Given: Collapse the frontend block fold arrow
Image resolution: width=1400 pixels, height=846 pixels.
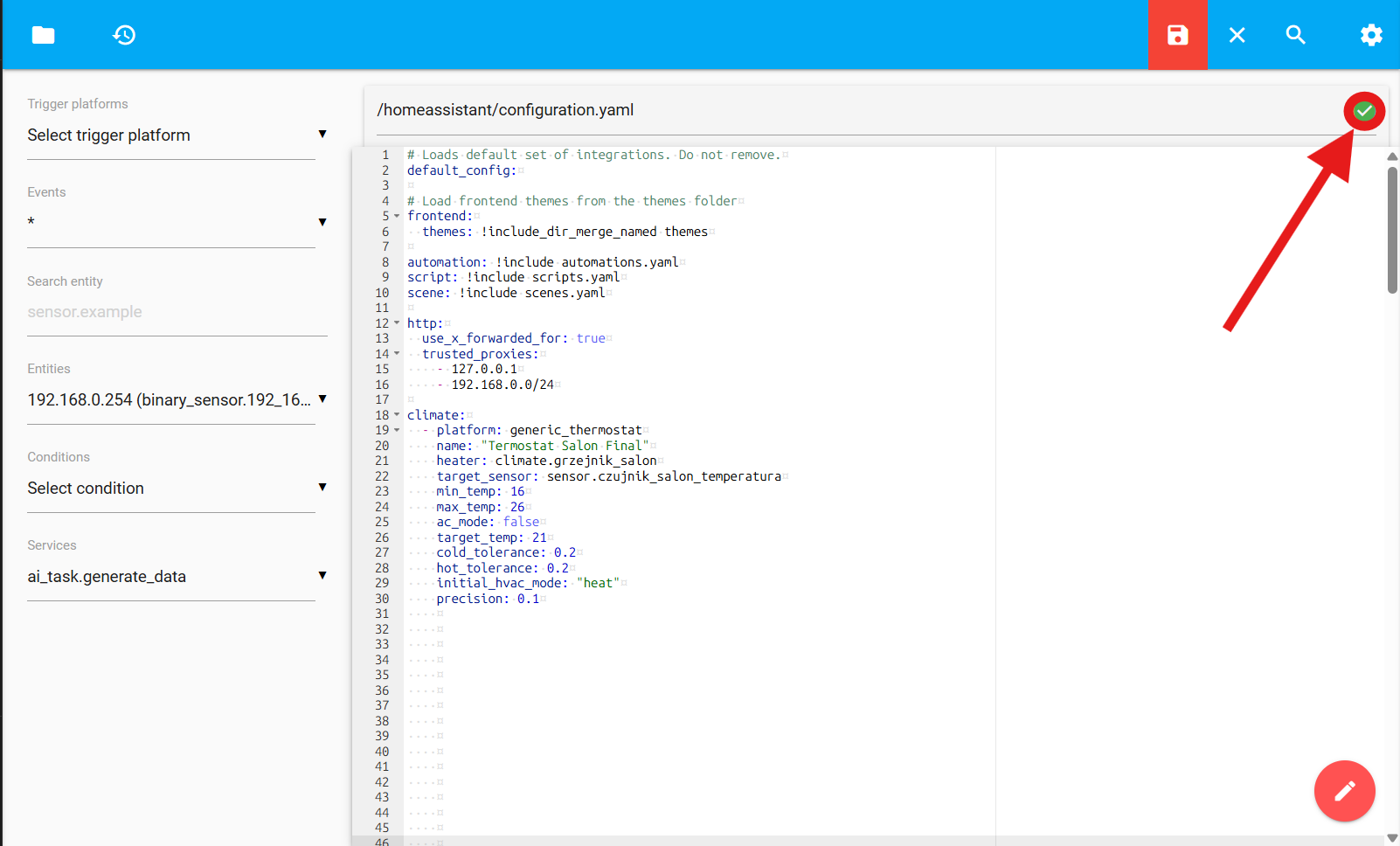Looking at the screenshot, I should point(397,216).
